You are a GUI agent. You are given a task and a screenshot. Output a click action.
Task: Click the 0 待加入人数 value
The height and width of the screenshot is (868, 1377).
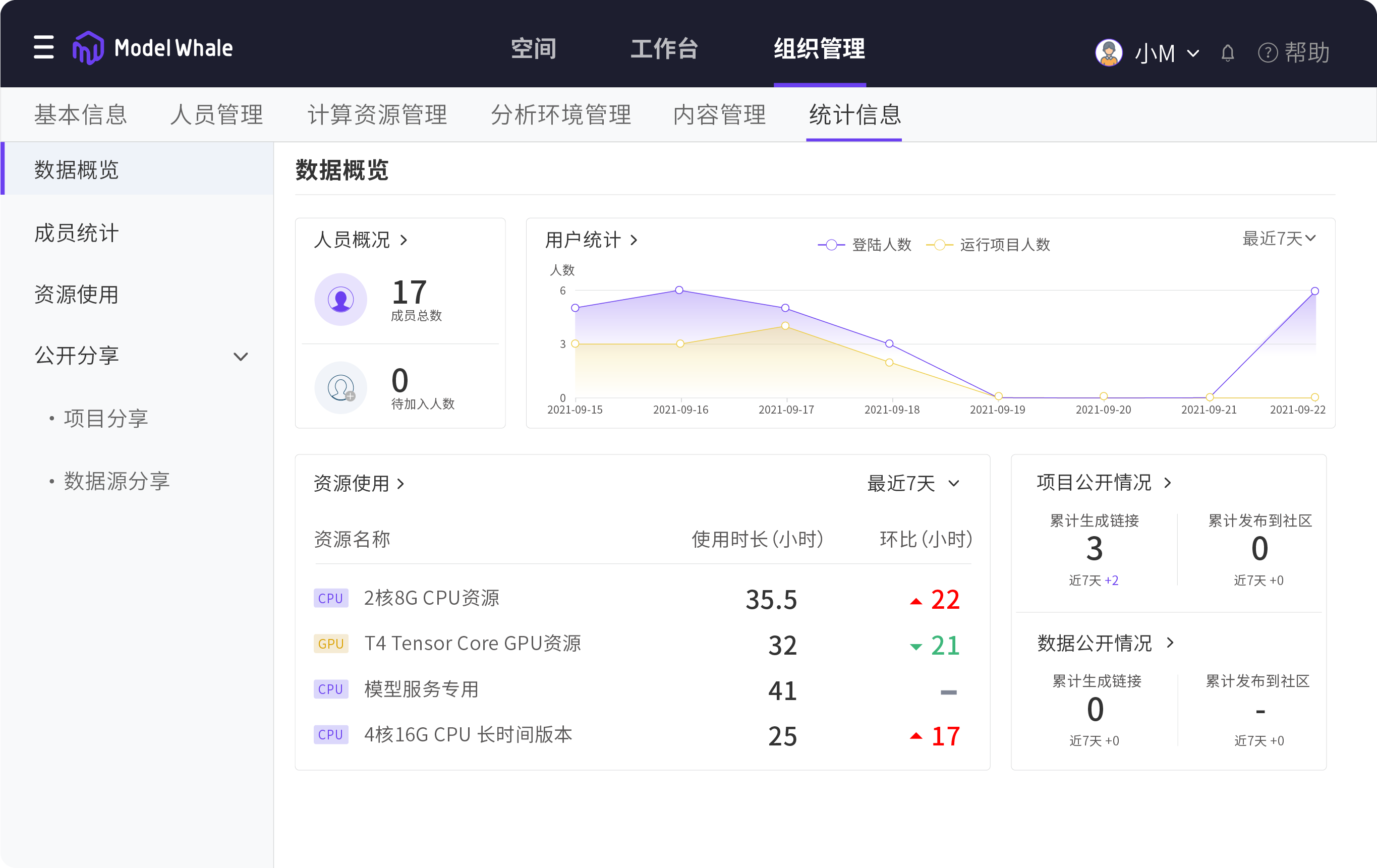pos(399,380)
